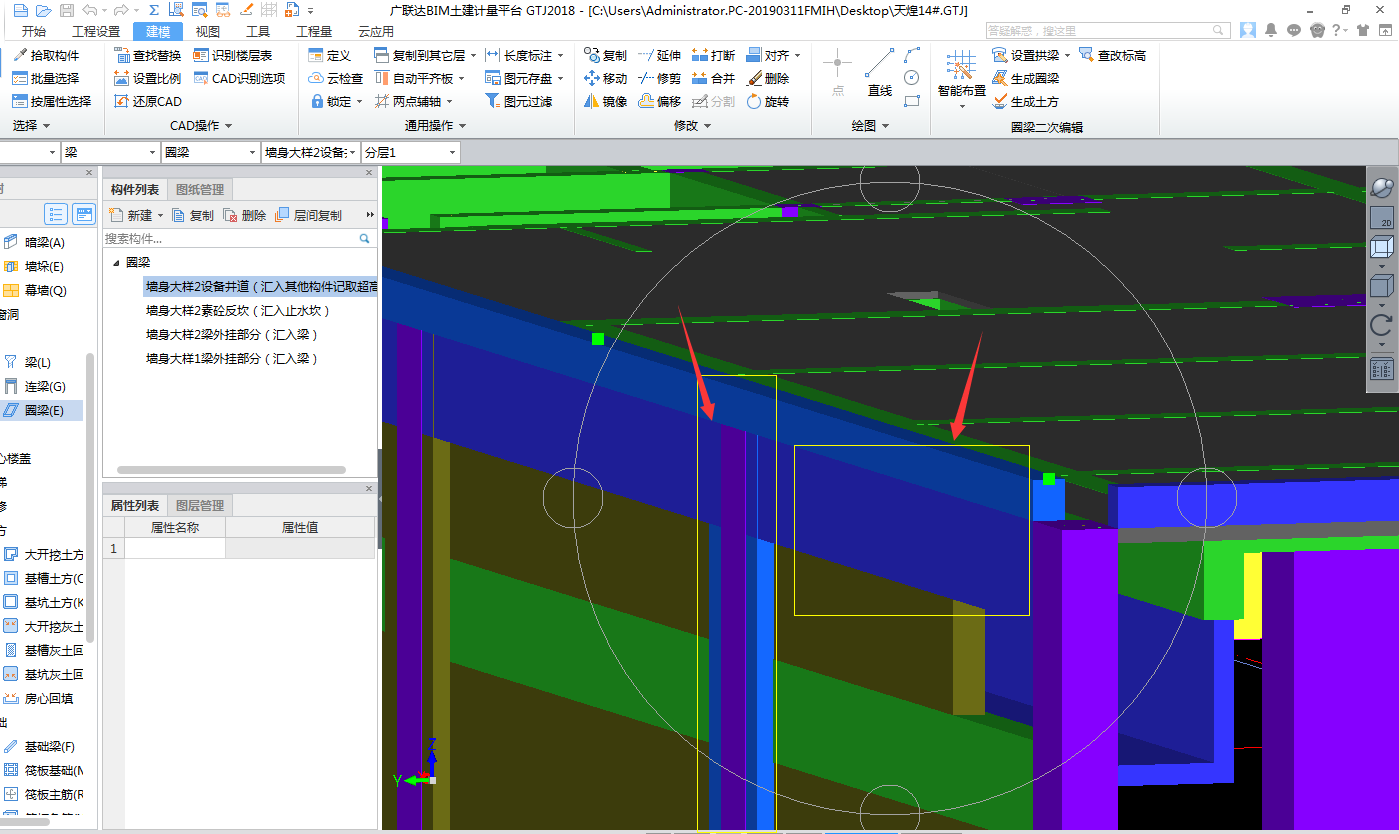Expand more toolbar options in 构件列表
1399x834 pixels.
pos(370,215)
